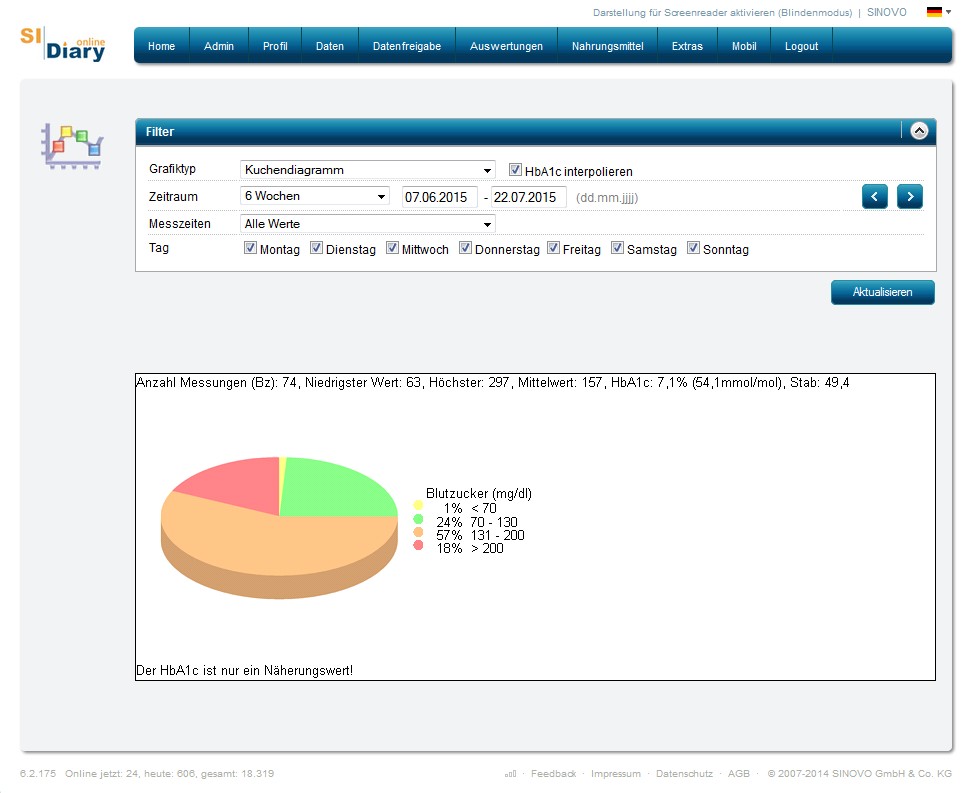Screen dimensions: 971x793
Task: Open the Nahrungsmittel menu
Action: (x=607, y=46)
